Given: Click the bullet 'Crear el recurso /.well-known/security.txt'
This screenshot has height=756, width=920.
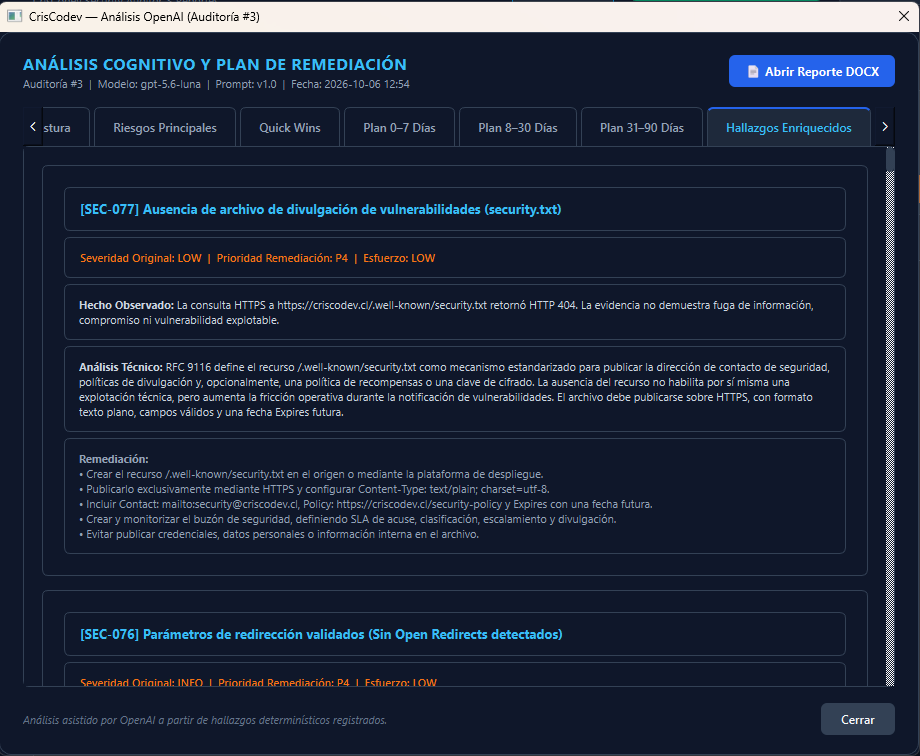Looking at the screenshot, I should (x=311, y=474).
